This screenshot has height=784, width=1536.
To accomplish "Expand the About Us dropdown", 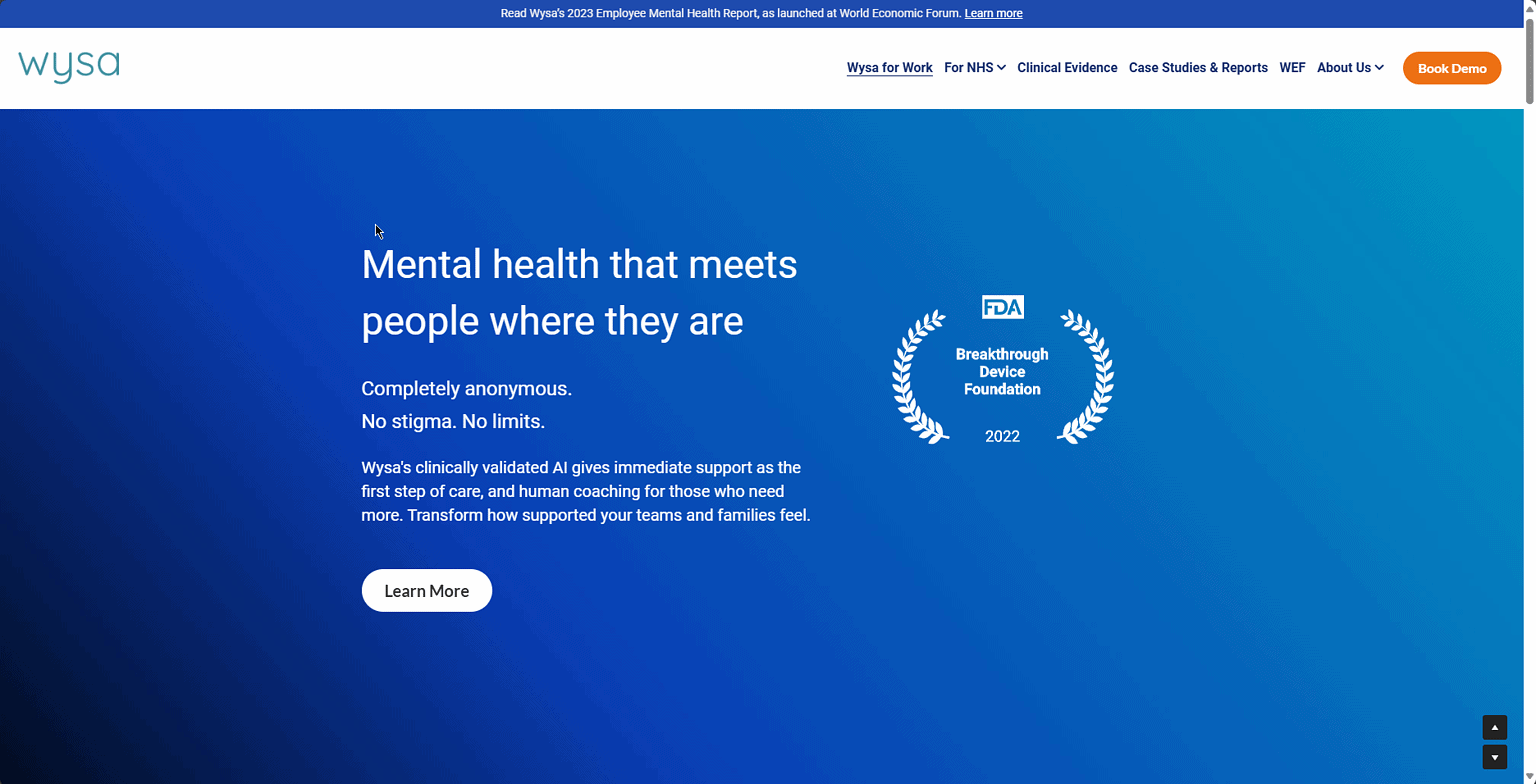I will 1350,68.
